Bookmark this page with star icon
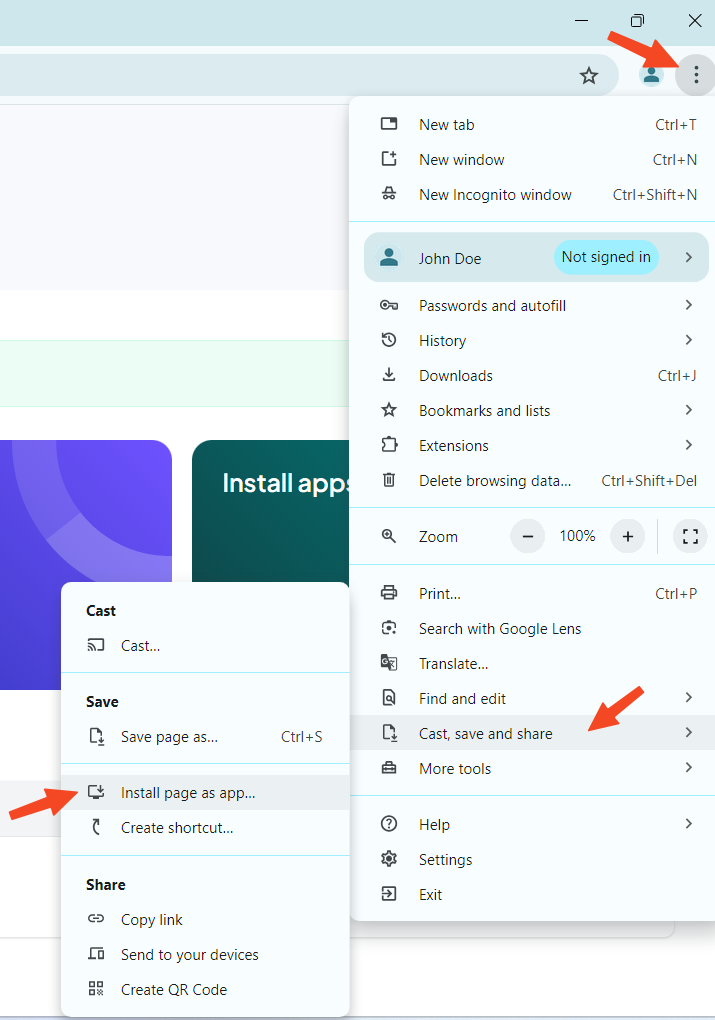Image resolution: width=715 pixels, height=1020 pixels. tap(589, 76)
